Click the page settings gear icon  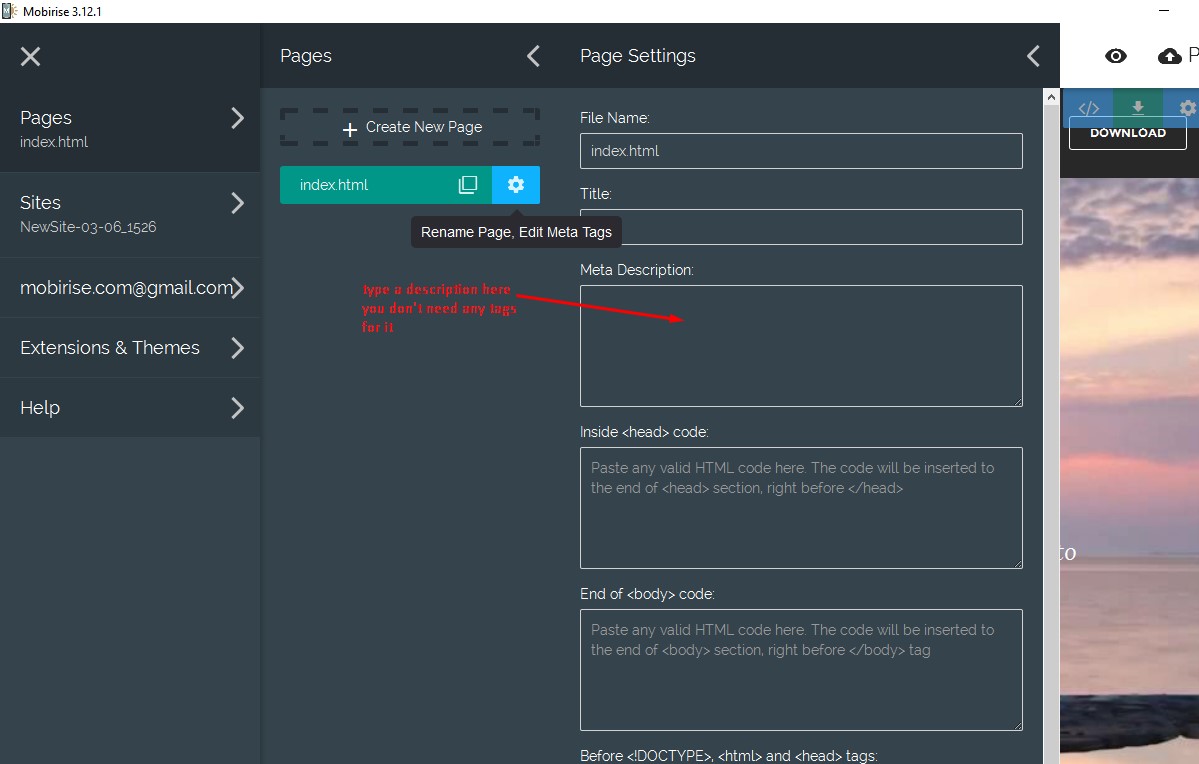pyautogui.click(x=515, y=185)
